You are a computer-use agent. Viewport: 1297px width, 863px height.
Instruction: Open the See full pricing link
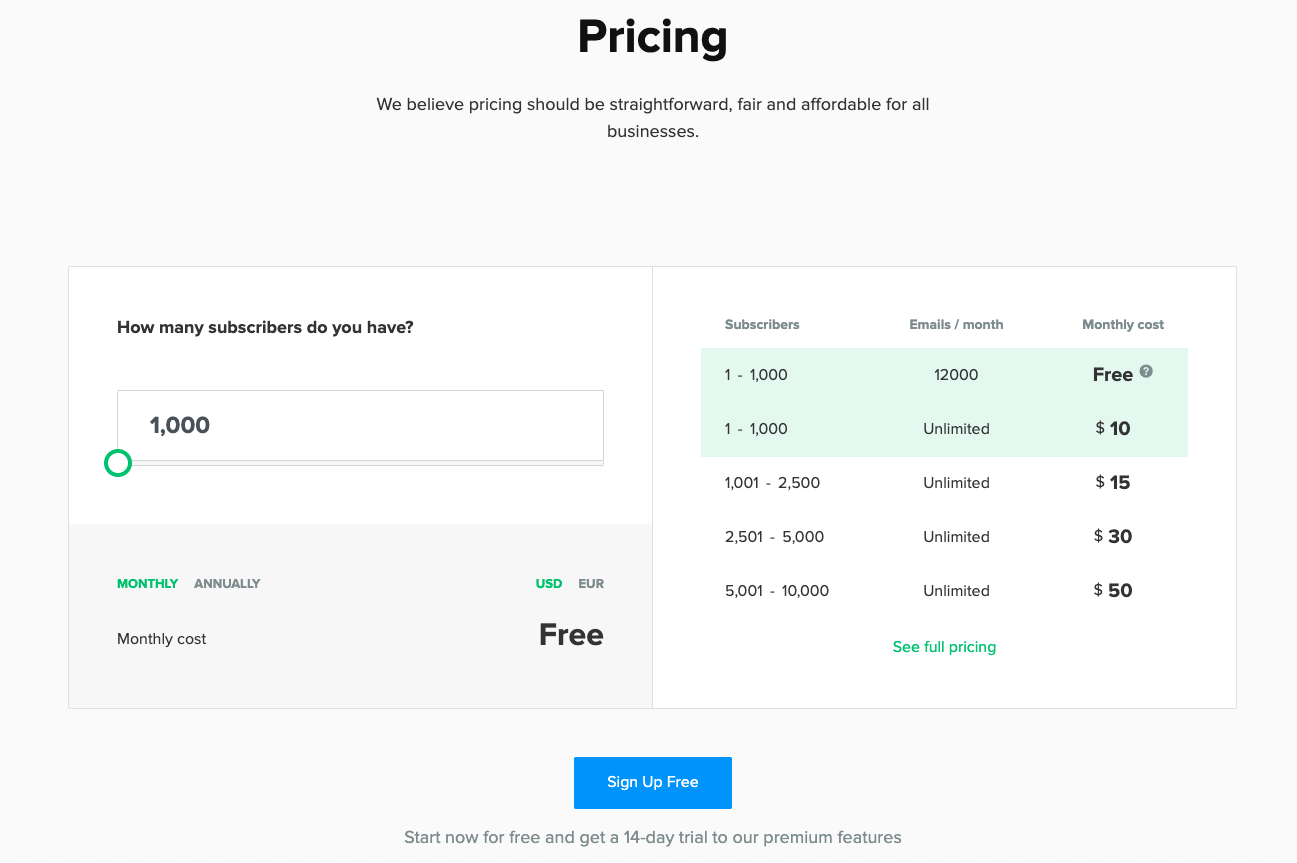944,647
